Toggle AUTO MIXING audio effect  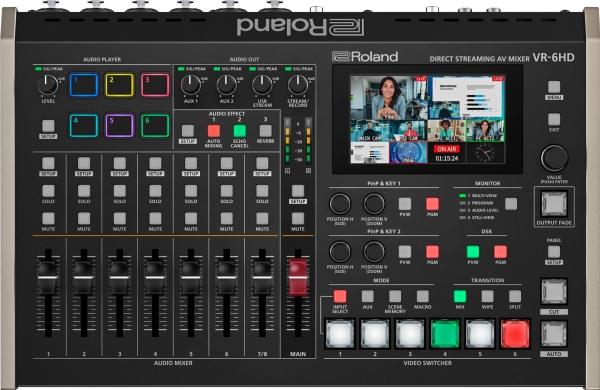click(x=214, y=131)
